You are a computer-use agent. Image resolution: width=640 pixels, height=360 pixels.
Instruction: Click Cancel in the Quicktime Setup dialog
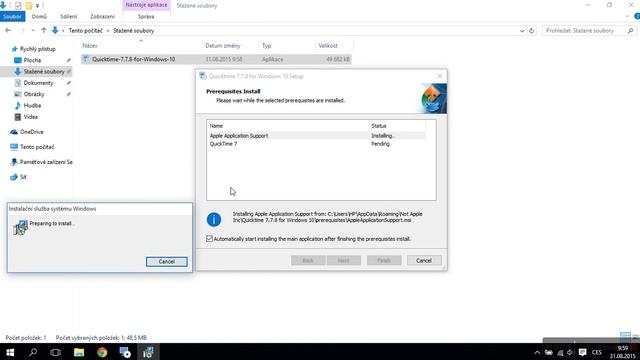[x=424, y=260]
